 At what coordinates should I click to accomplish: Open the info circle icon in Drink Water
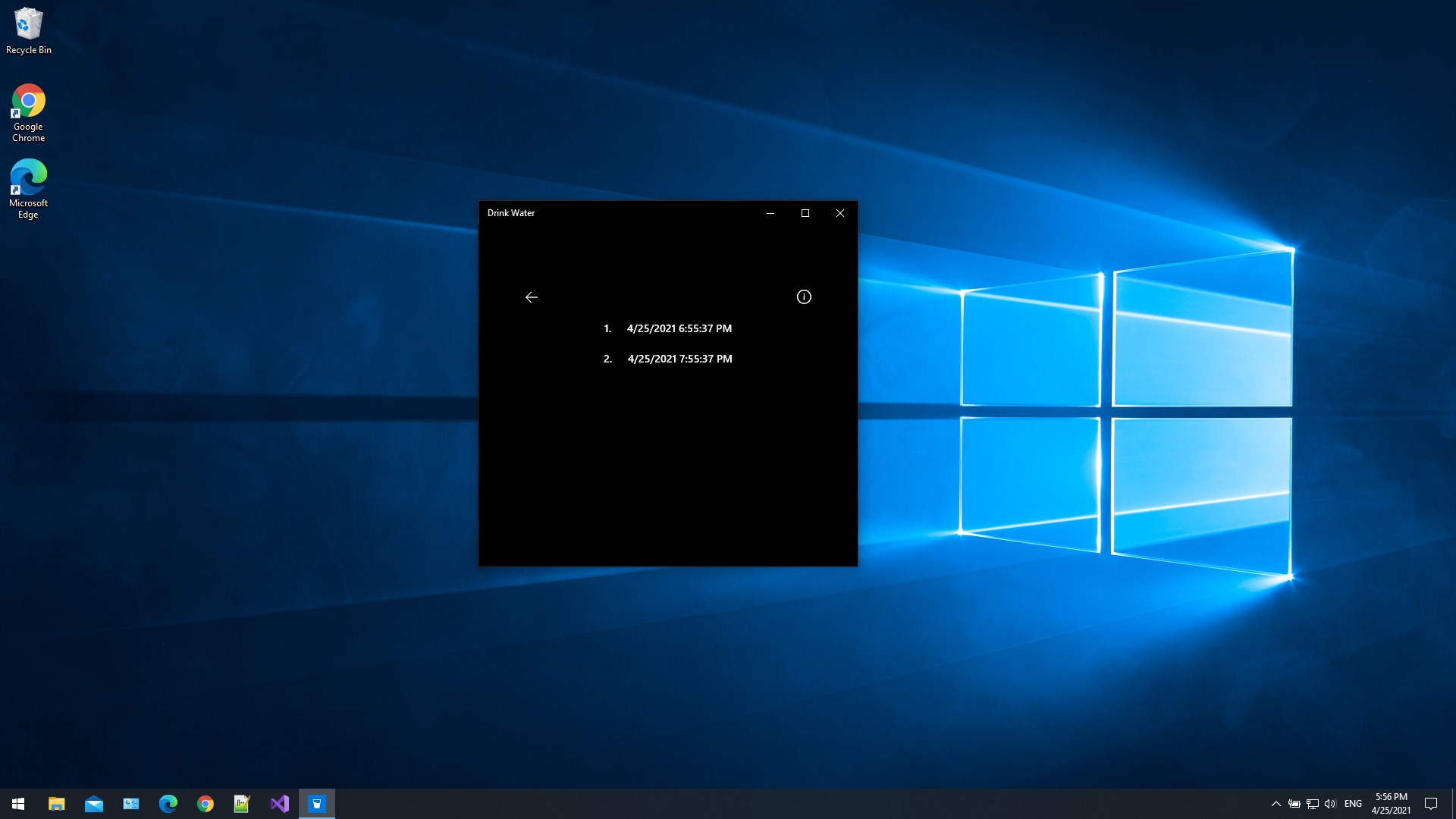pos(804,297)
